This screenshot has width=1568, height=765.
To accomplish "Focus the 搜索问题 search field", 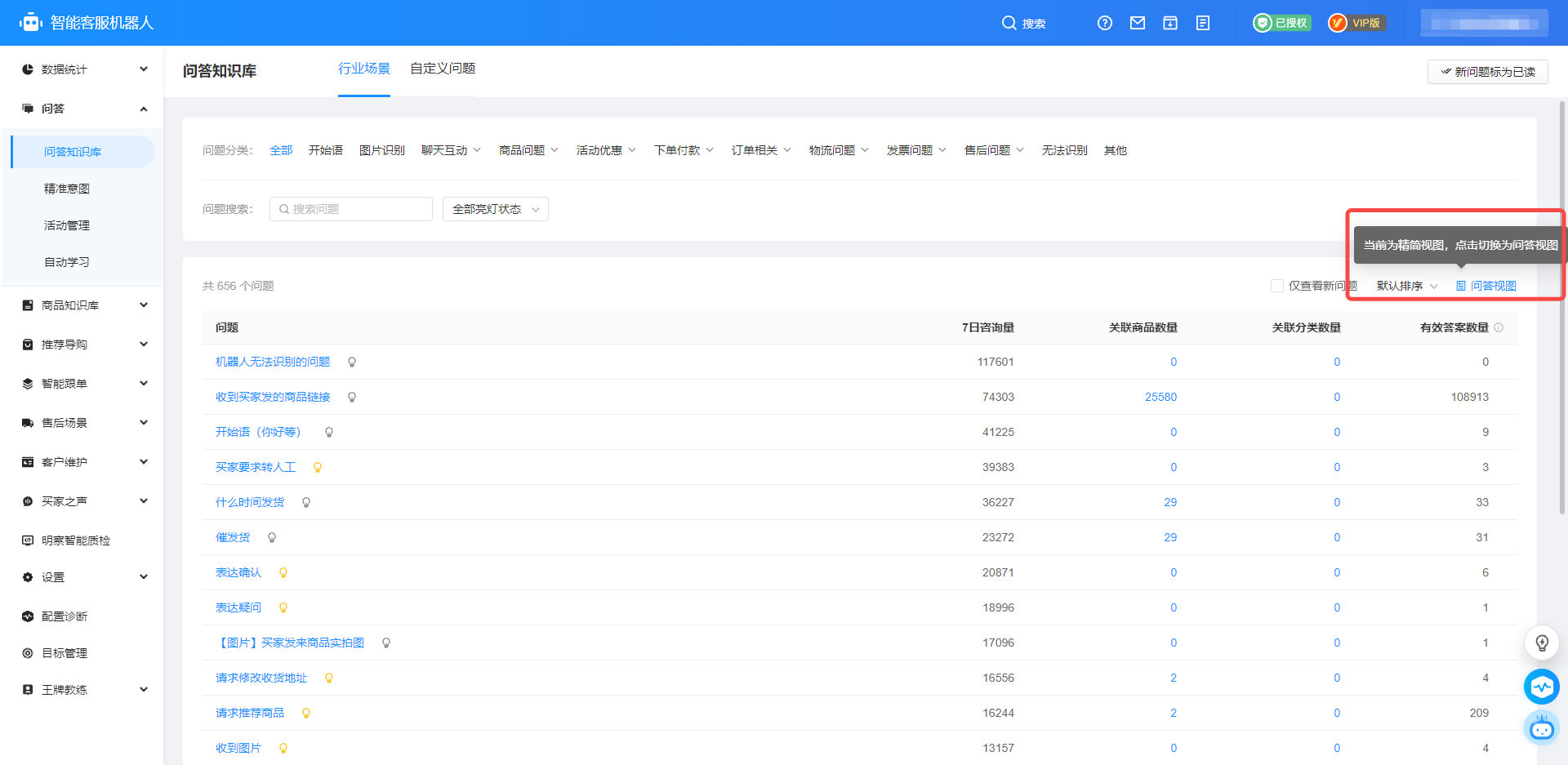I will click(x=351, y=209).
